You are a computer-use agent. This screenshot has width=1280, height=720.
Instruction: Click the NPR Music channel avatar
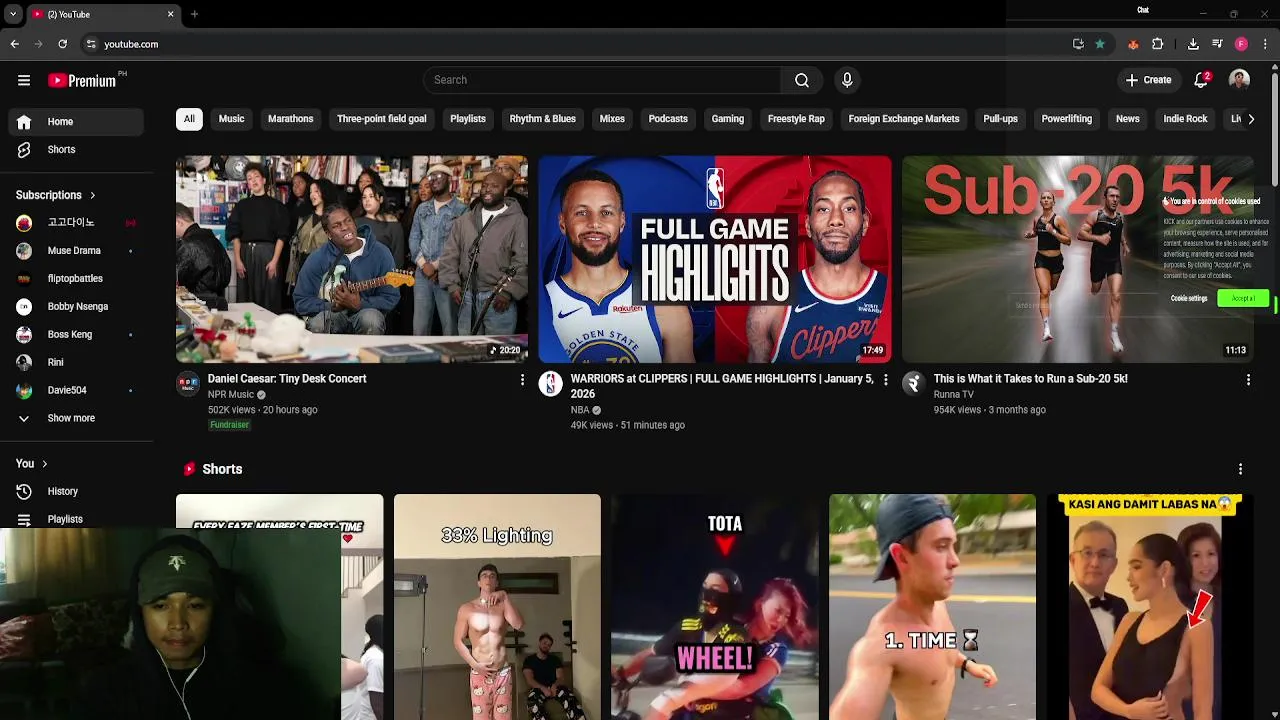coord(188,383)
